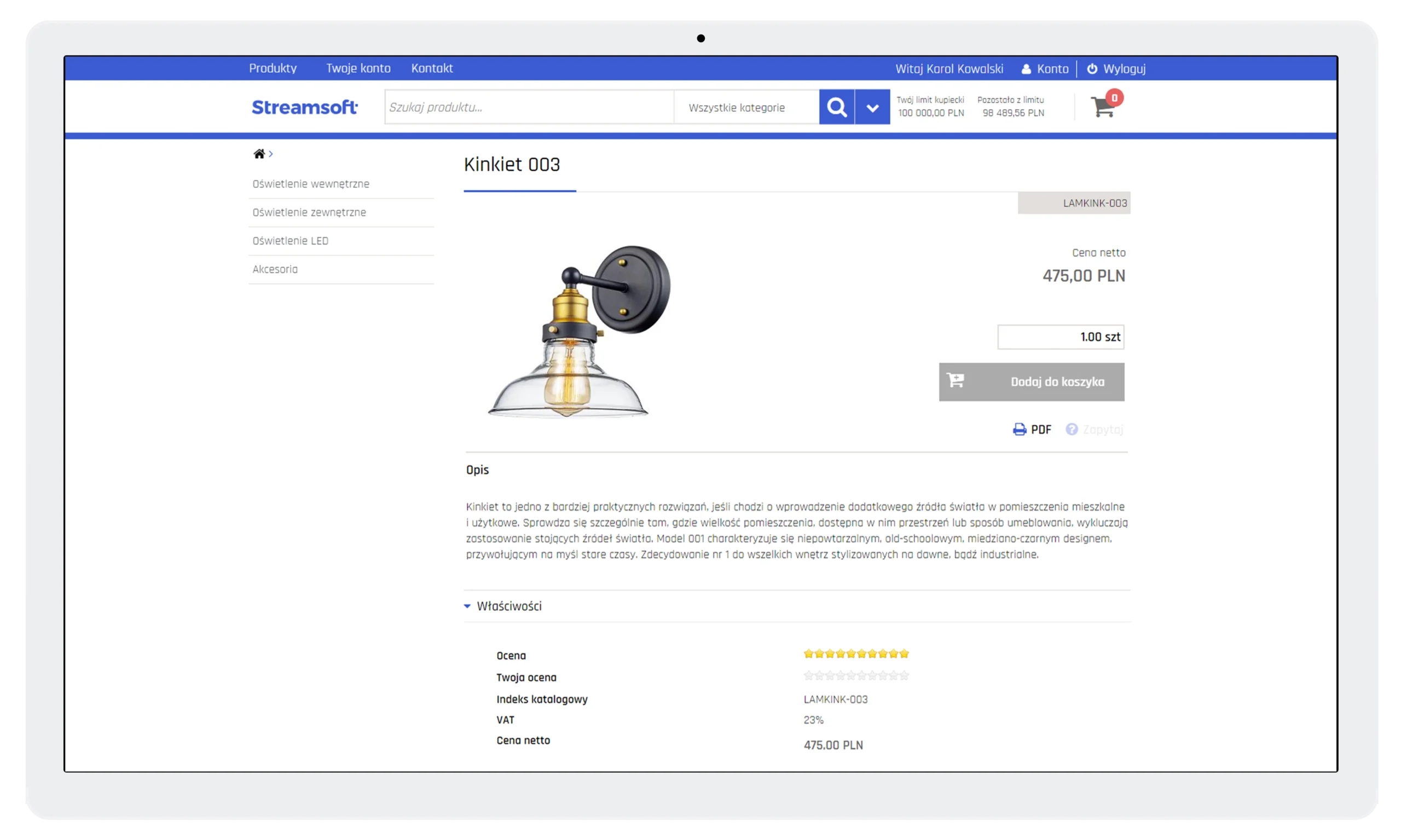Open the shopping cart icon
The image size is (1401, 840).
click(x=1103, y=108)
